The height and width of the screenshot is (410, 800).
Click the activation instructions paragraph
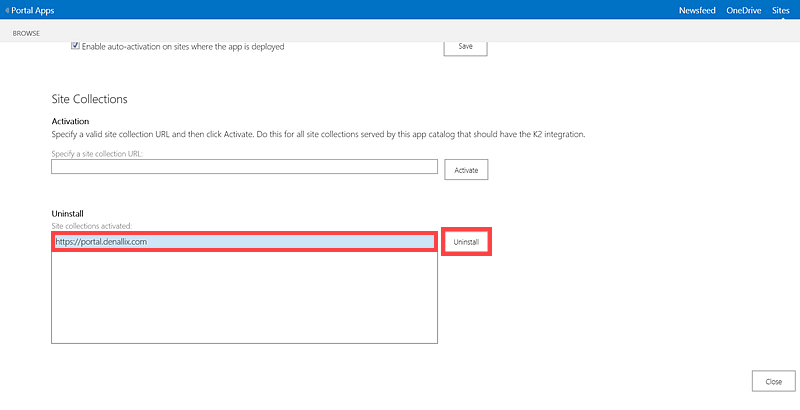(318, 135)
